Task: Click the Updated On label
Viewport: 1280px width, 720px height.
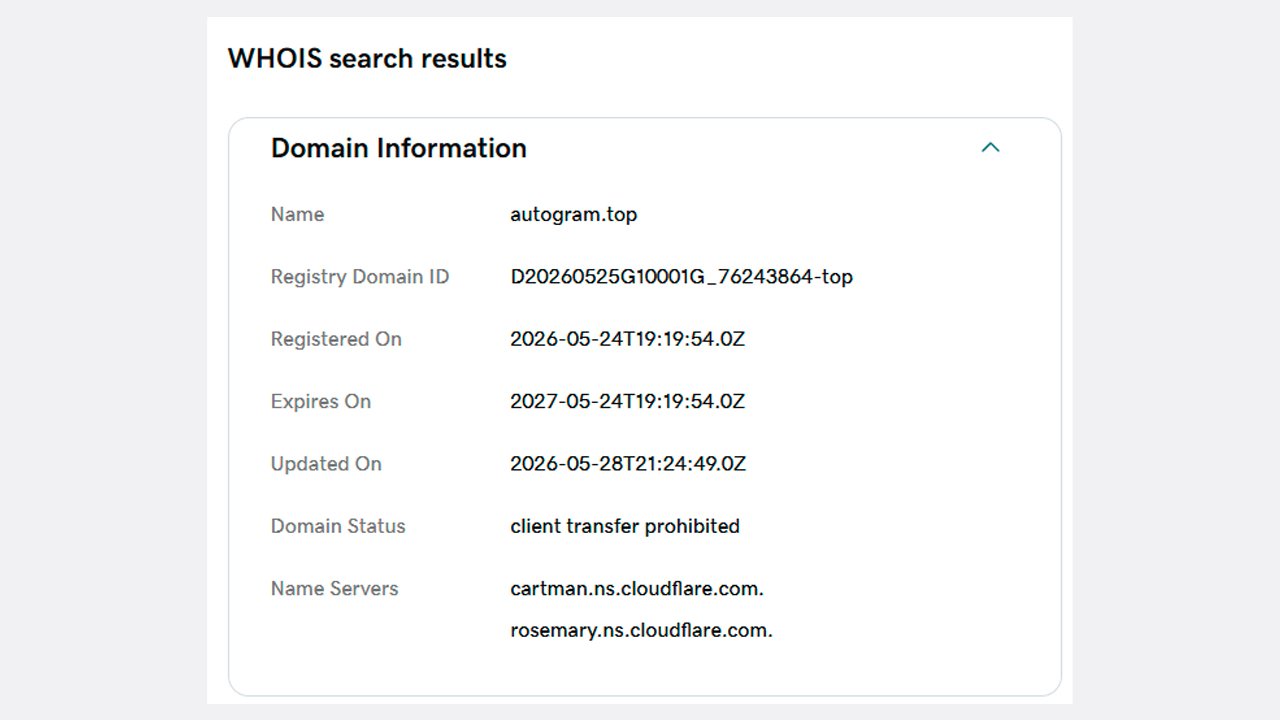Action: pyautogui.click(x=326, y=464)
